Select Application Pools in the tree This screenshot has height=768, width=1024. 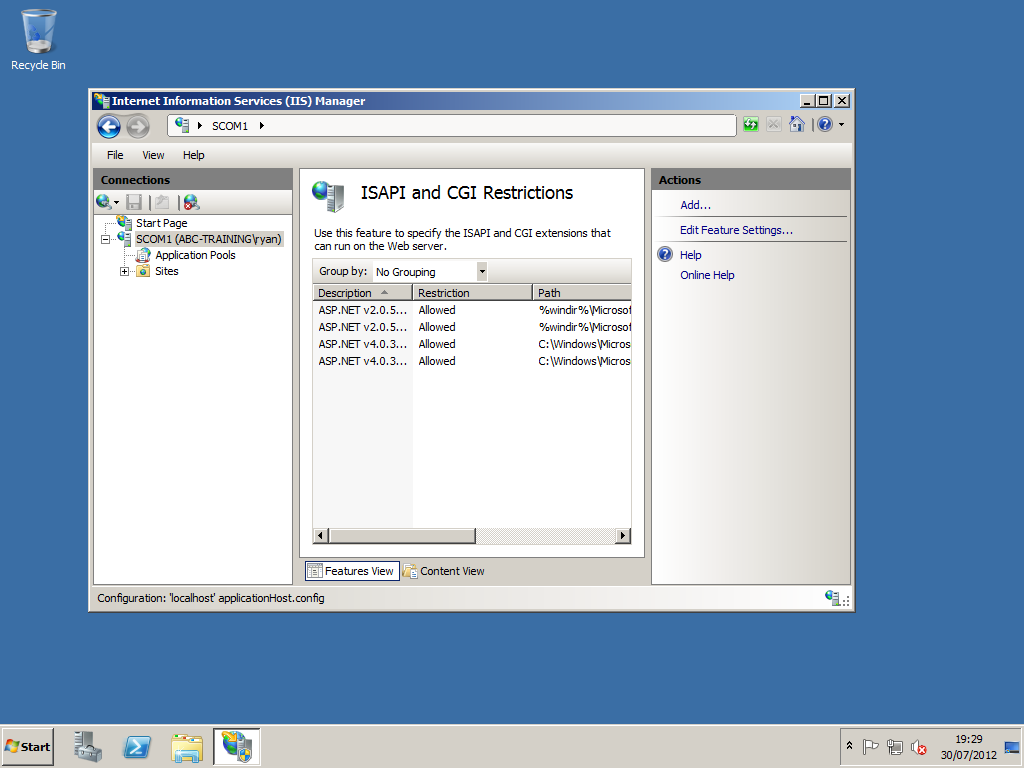pos(195,255)
